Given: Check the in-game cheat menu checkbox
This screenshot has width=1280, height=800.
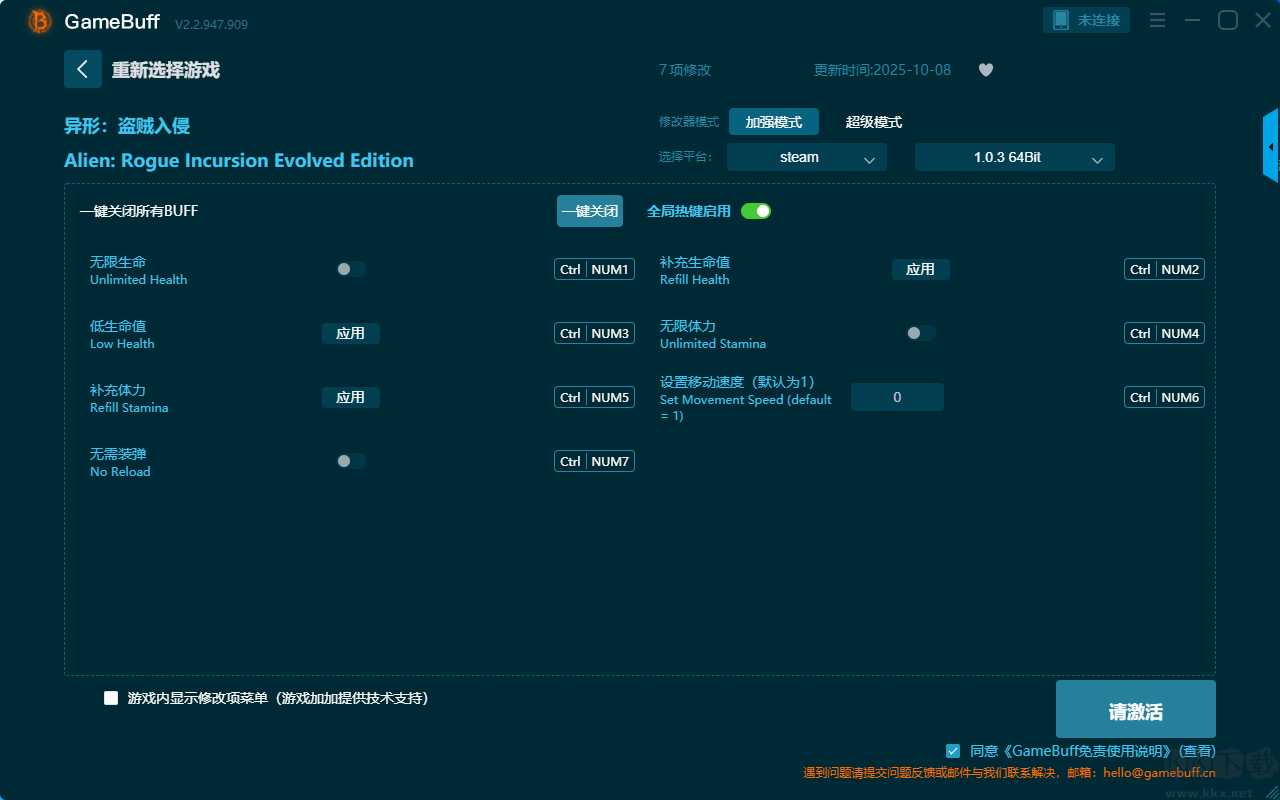Looking at the screenshot, I should tap(111, 698).
